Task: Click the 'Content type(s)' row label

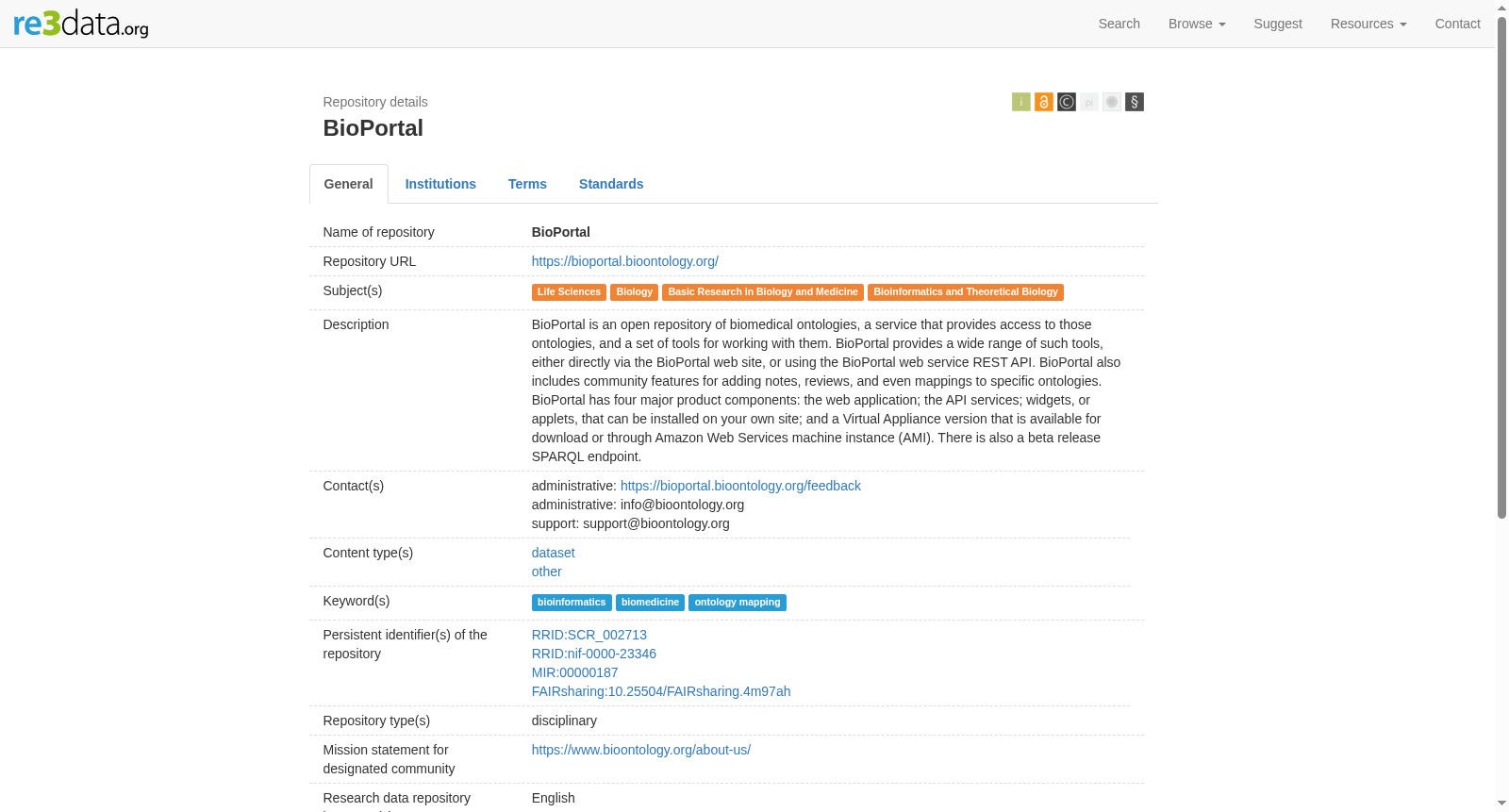Action: (369, 553)
